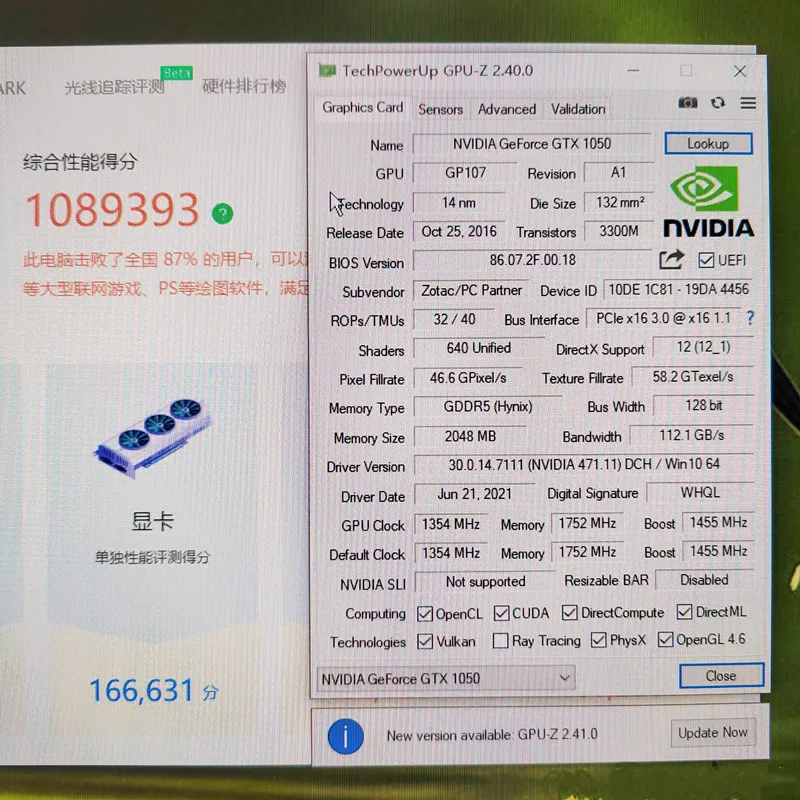Click the Revision field A1
The width and height of the screenshot is (800, 800).
coord(618,172)
